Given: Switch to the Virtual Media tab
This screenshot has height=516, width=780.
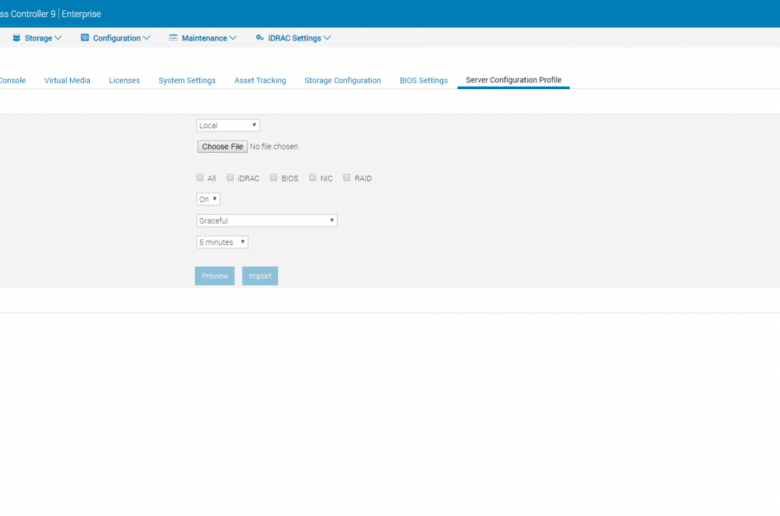Looking at the screenshot, I should coord(67,80).
